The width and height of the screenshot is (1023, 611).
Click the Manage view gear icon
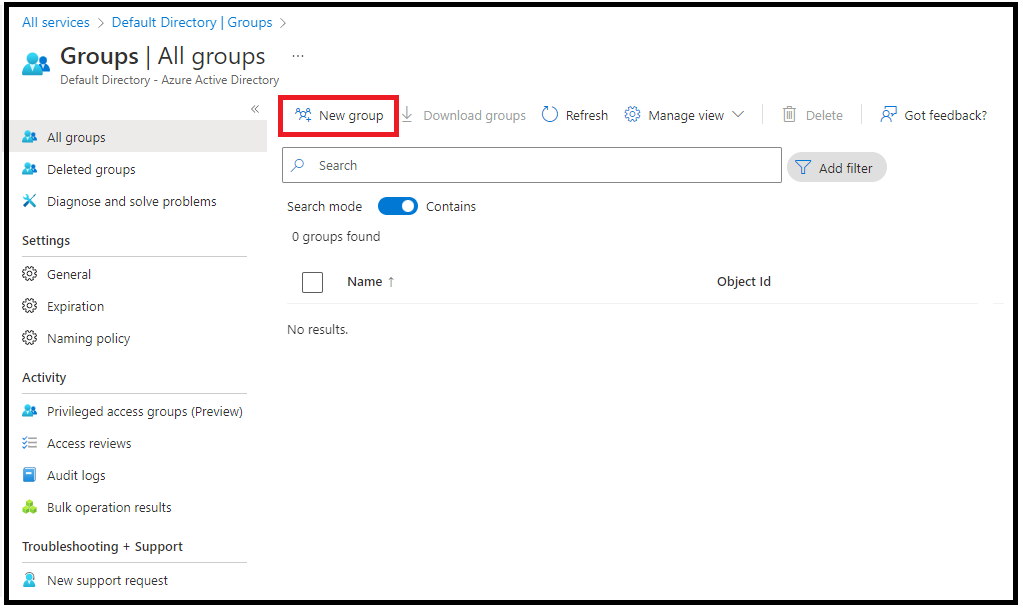pyautogui.click(x=632, y=115)
